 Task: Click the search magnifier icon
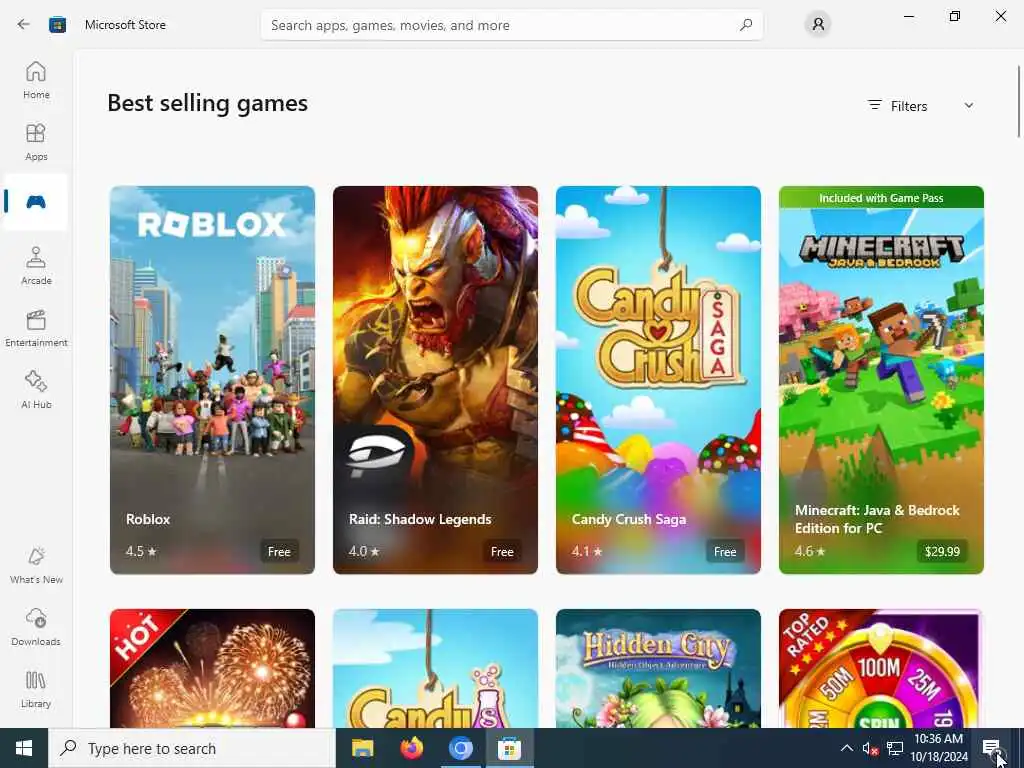click(x=746, y=25)
